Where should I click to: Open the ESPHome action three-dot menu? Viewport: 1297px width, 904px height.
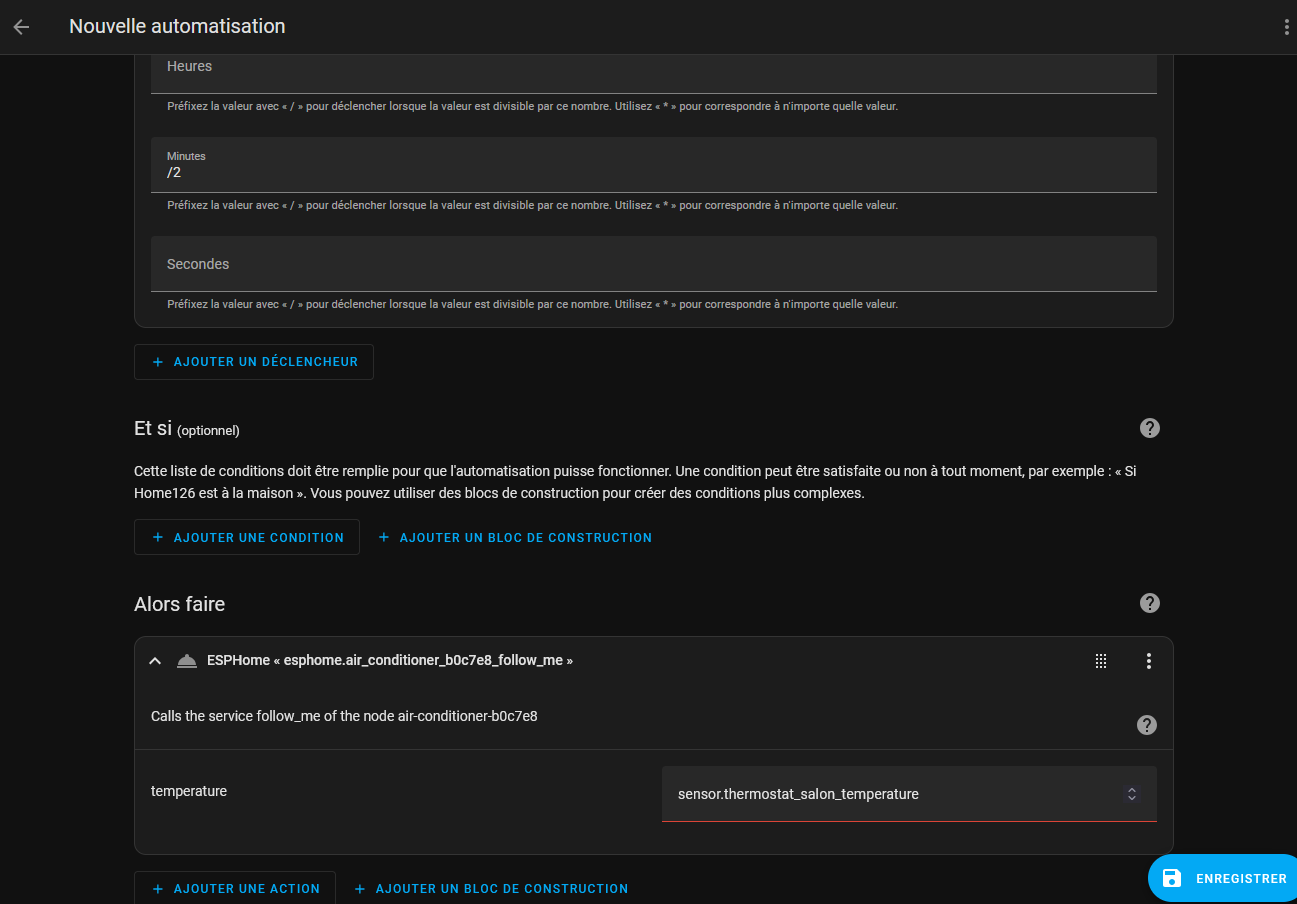tap(1148, 661)
